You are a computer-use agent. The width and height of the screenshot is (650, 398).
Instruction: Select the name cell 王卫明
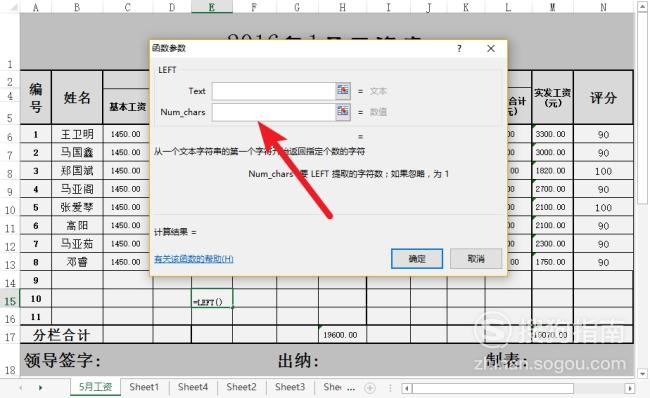click(x=77, y=134)
